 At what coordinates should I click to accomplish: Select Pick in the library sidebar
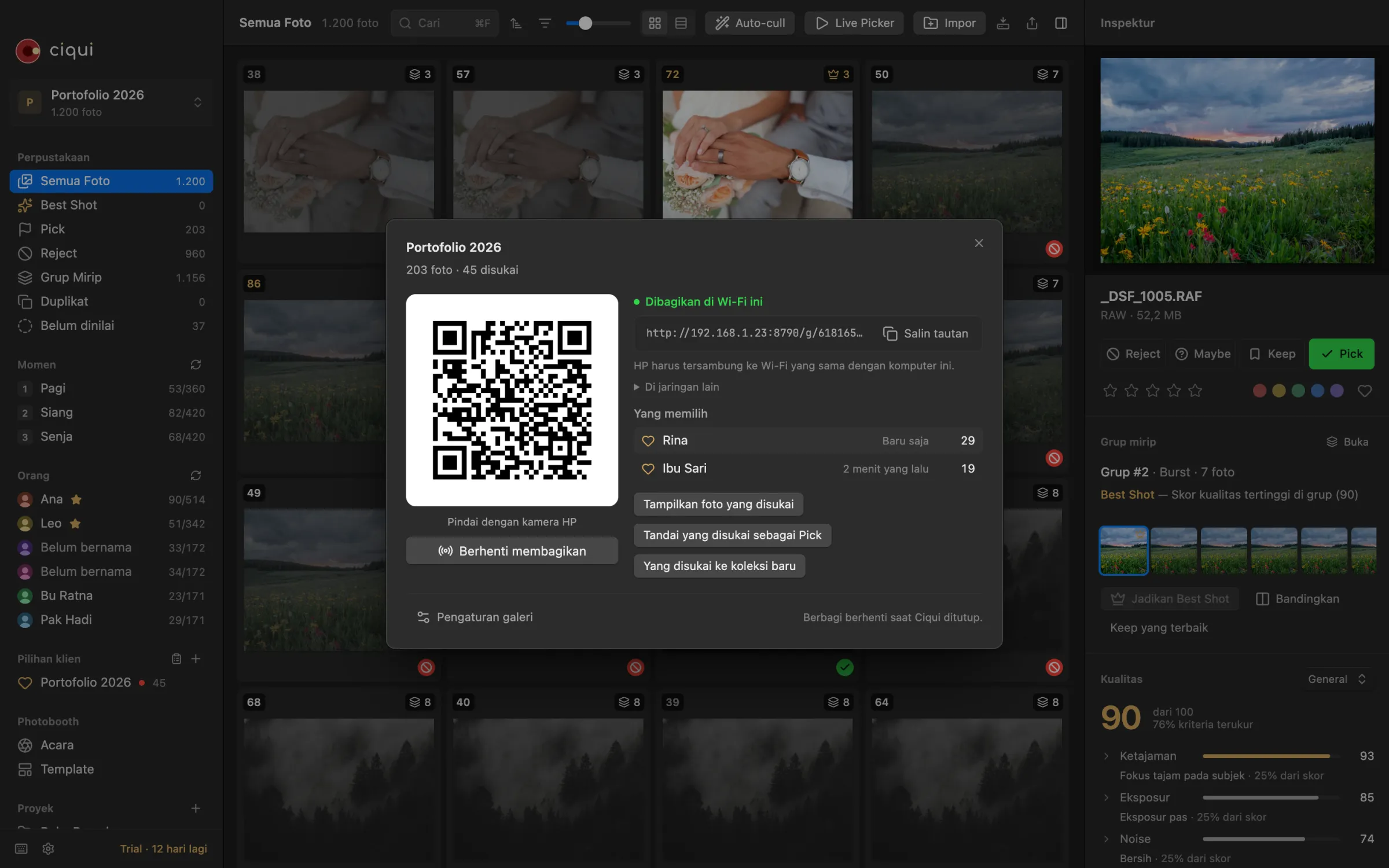click(x=111, y=229)
